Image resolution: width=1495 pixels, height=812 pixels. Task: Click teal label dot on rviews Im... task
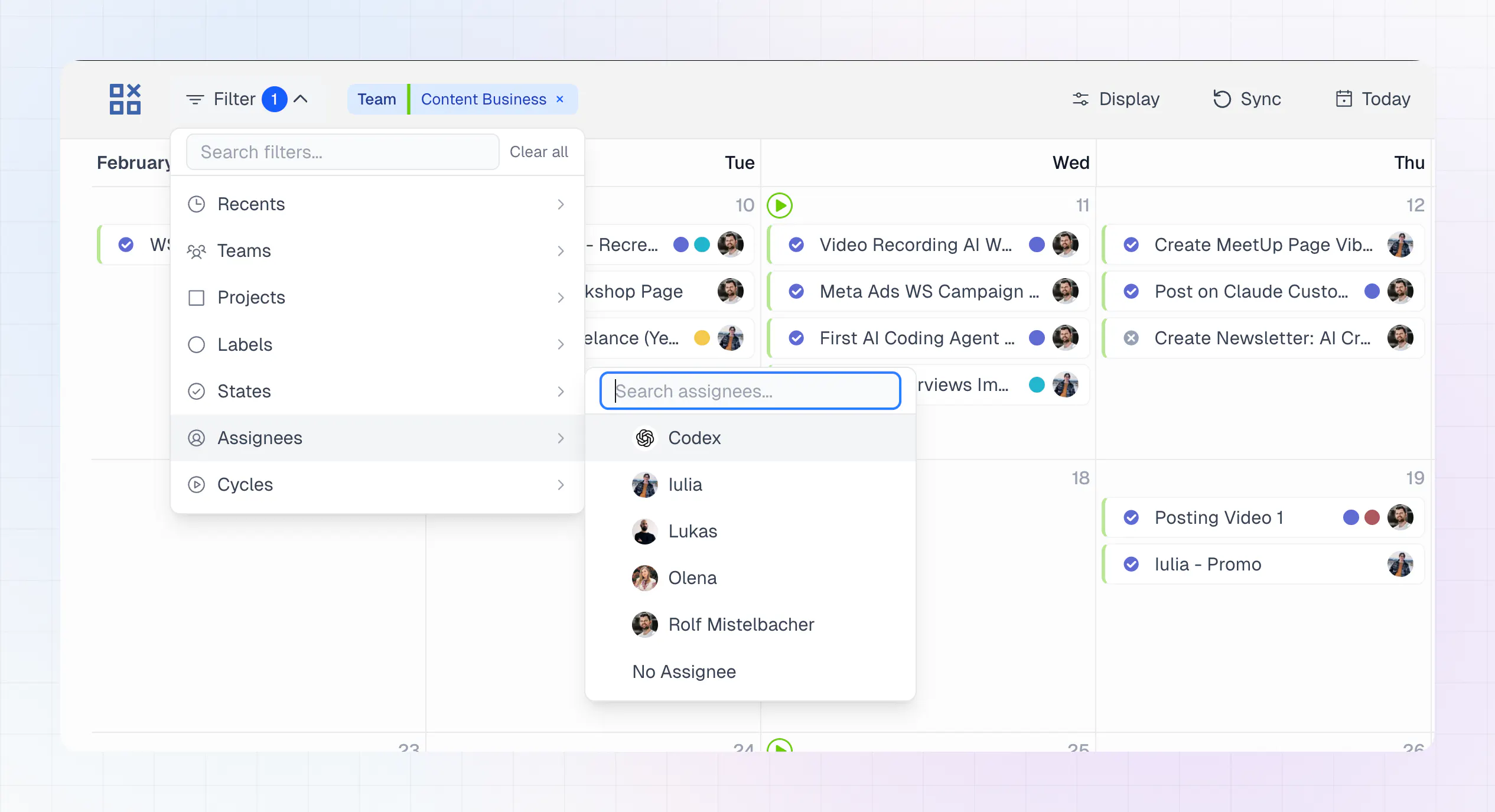[x=1037, y=384]
